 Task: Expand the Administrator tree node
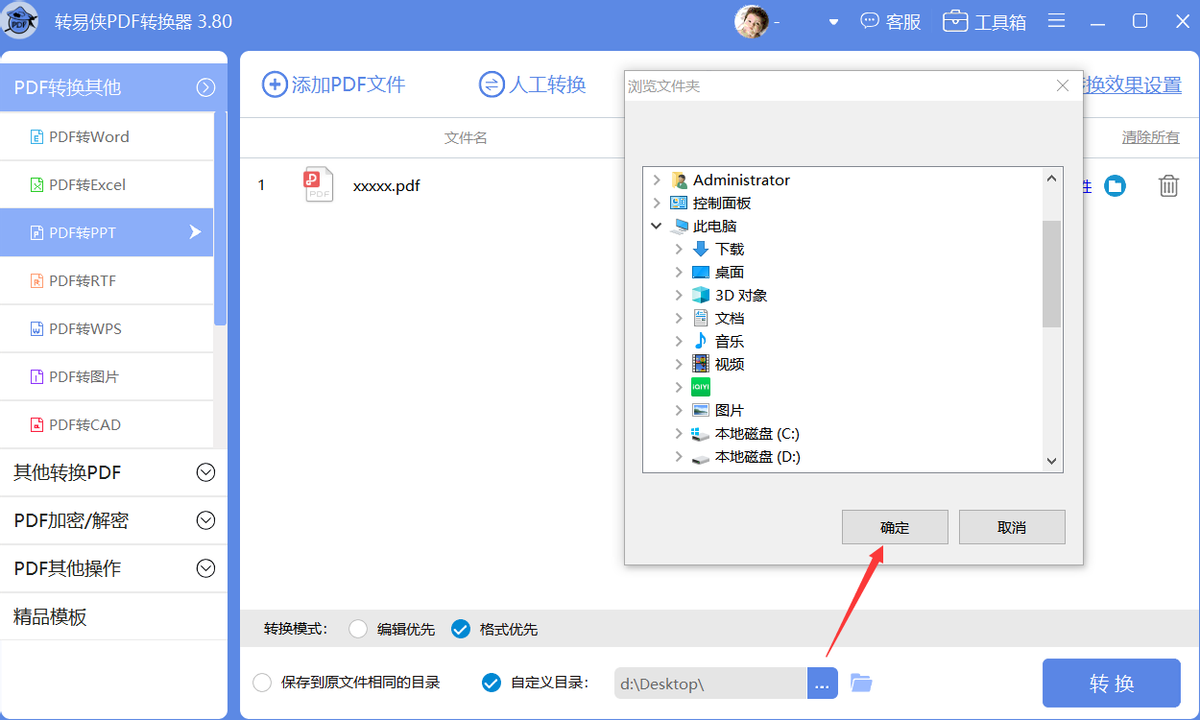tap(656, 180)
